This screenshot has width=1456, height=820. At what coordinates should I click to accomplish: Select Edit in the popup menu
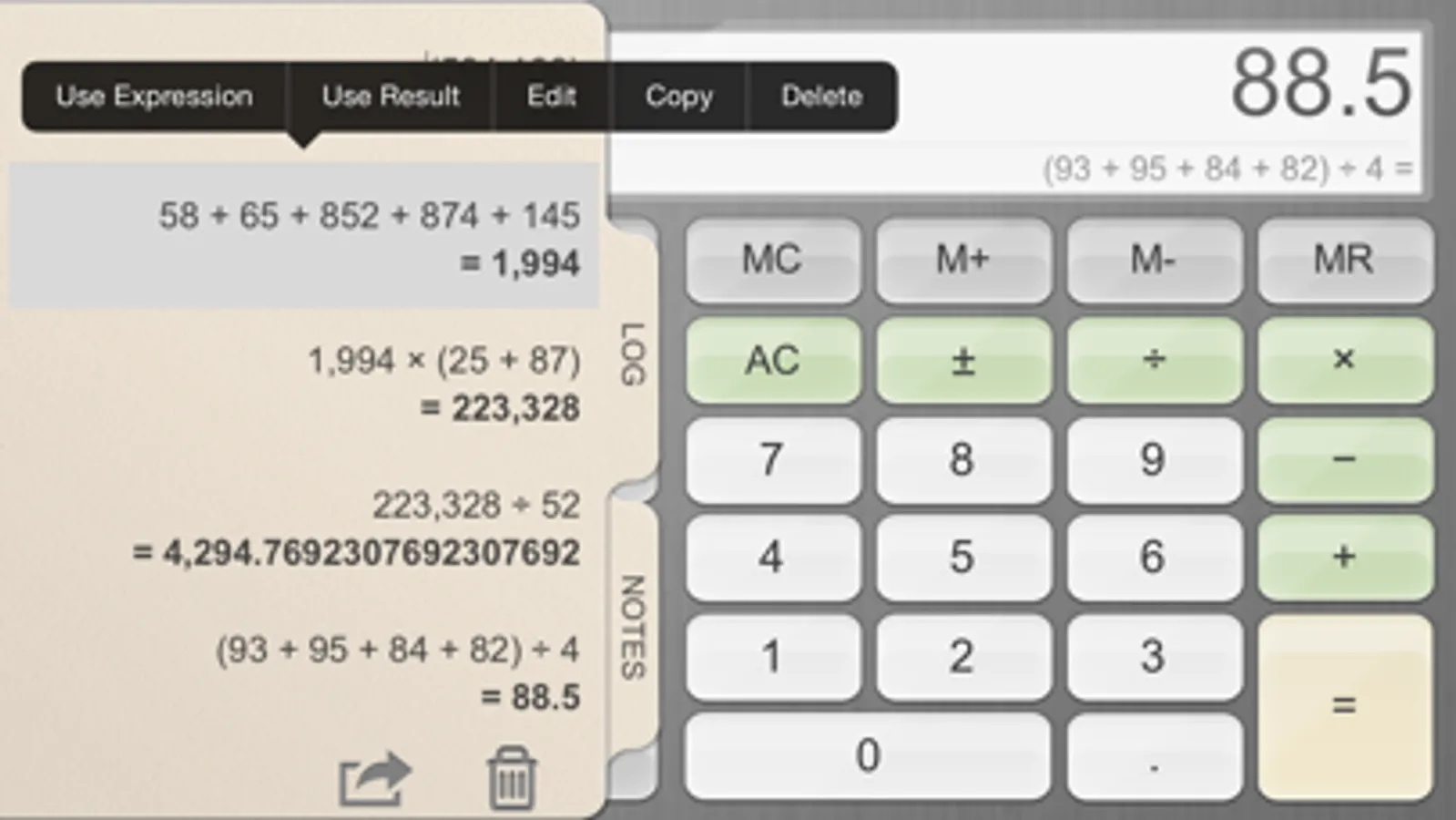point(551,97)
